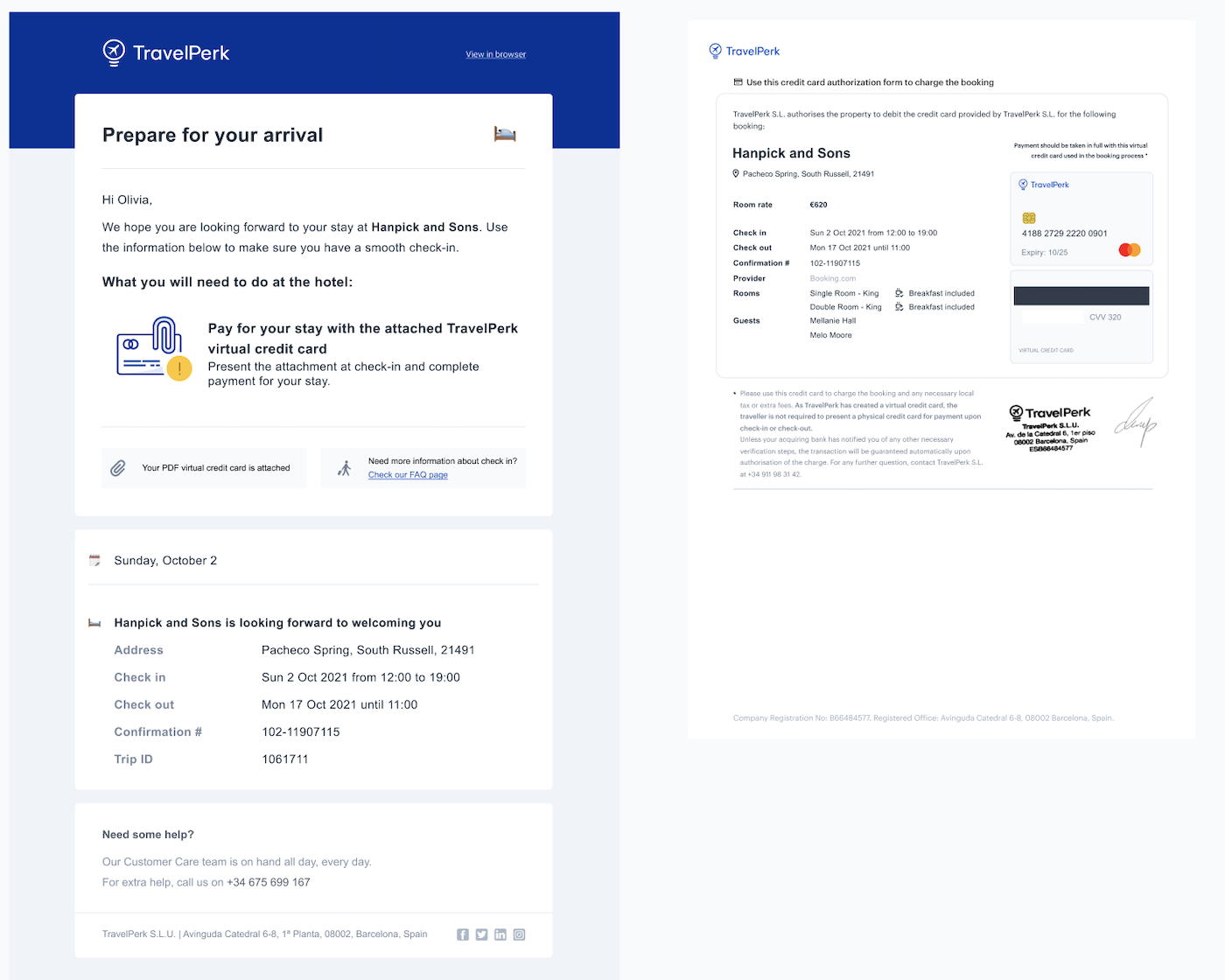Click the card icon before authorization form heading
The image size is (1225, 980).
pyautogui.click(x=738, y=82)
